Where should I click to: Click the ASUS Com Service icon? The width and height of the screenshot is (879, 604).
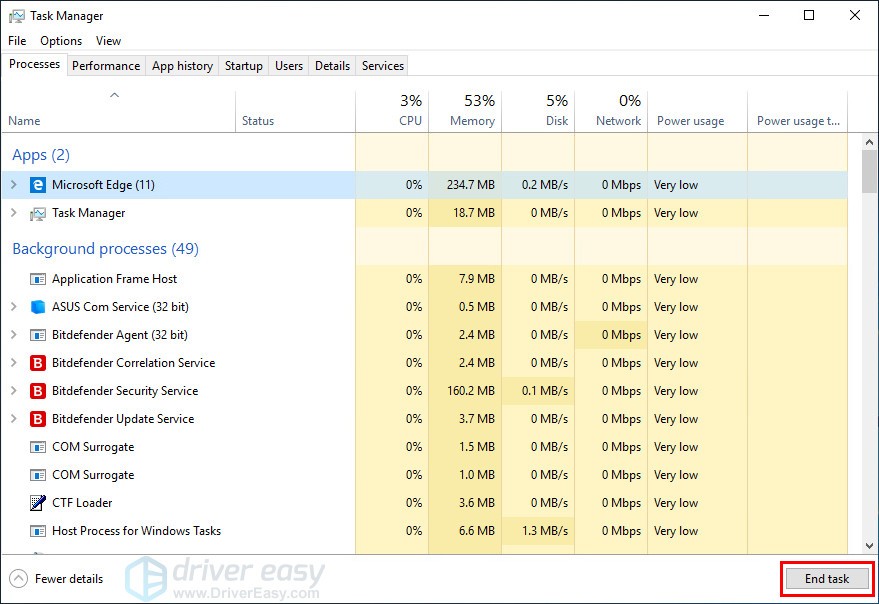[38, 307]
